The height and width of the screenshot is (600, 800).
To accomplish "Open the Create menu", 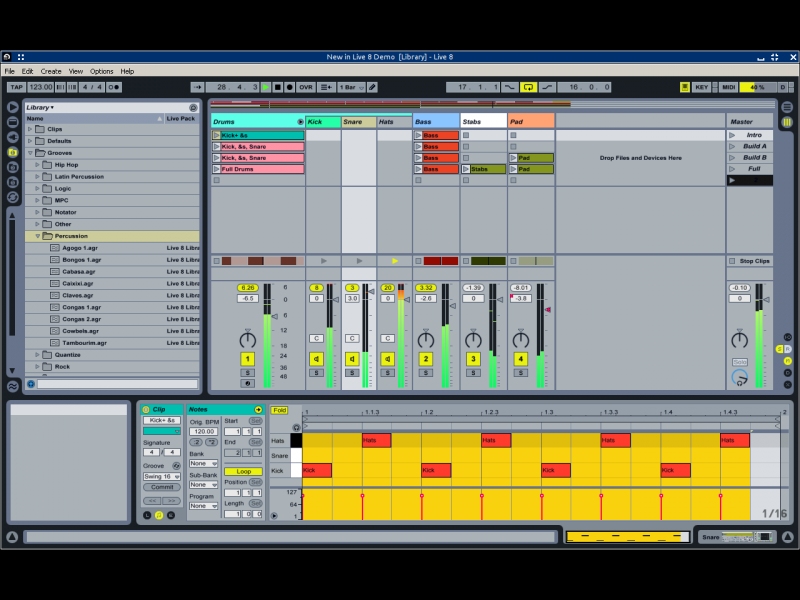I will pyautogui.click(x=51, y=71).
